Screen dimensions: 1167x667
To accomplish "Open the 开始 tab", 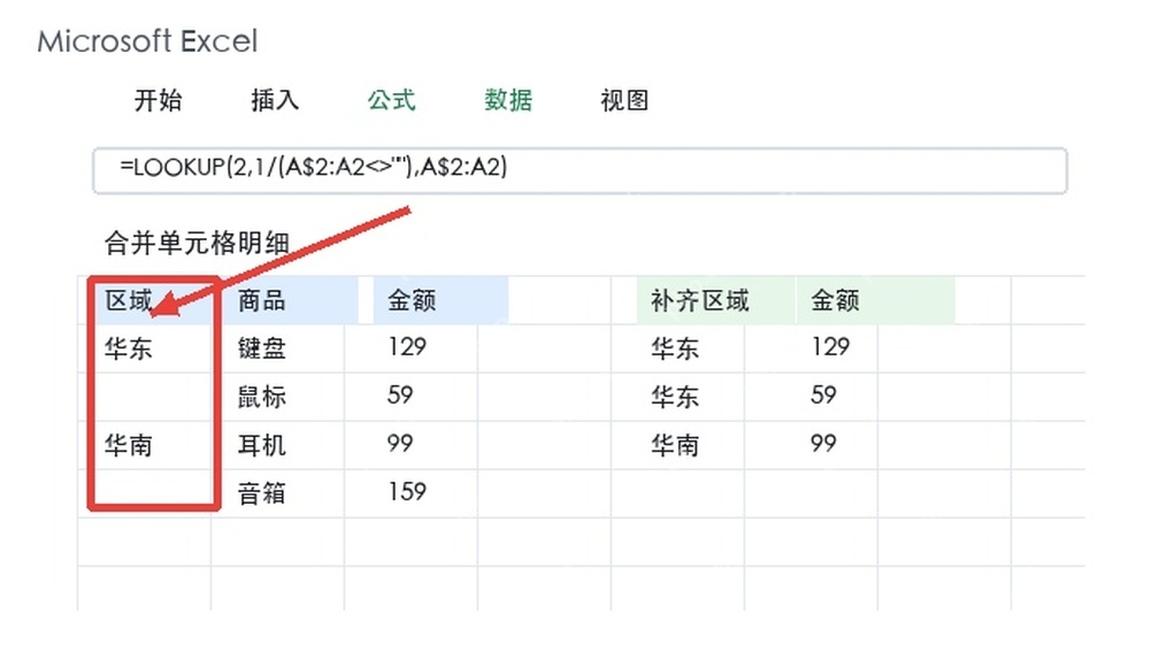I will pyautogui.click(x=158, y=100).
